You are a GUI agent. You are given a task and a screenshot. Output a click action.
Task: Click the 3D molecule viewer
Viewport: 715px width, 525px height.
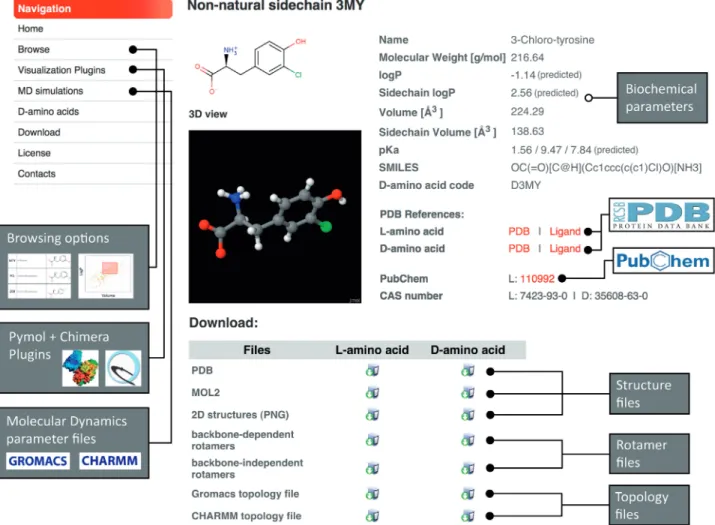(275, 217)
